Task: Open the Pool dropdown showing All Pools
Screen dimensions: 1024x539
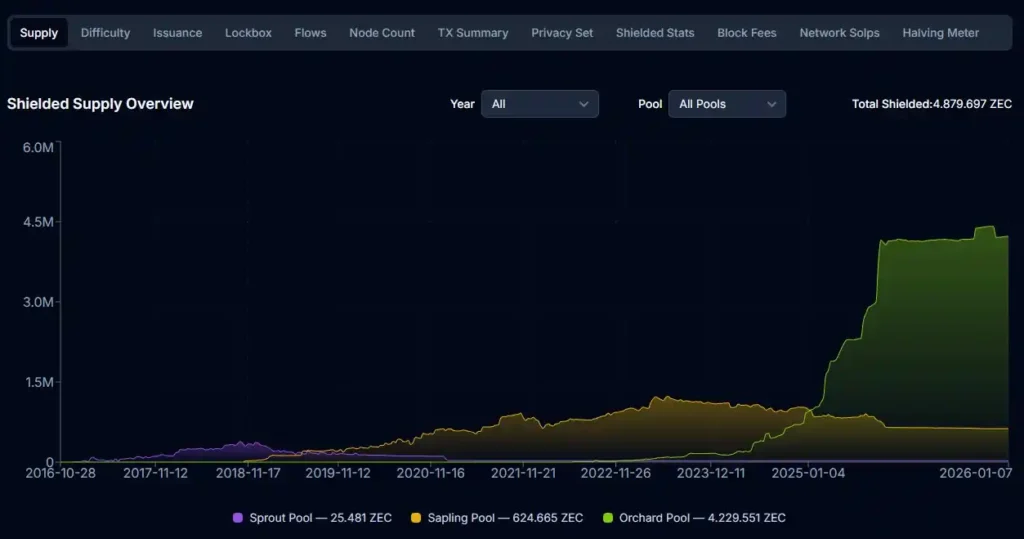Action: point(726,104)
